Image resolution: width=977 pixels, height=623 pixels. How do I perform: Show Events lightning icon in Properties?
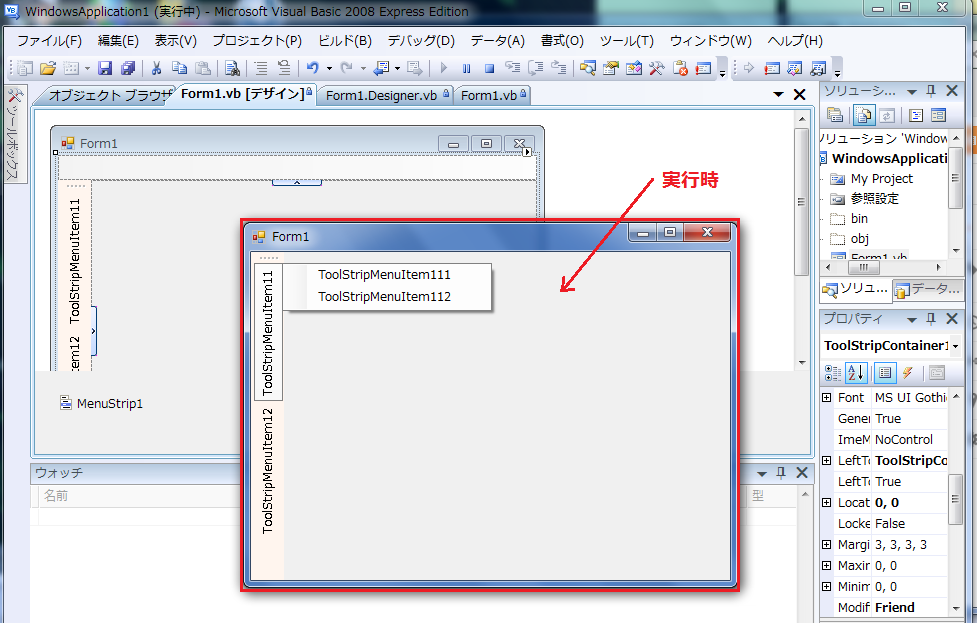(x=908, y=373)
